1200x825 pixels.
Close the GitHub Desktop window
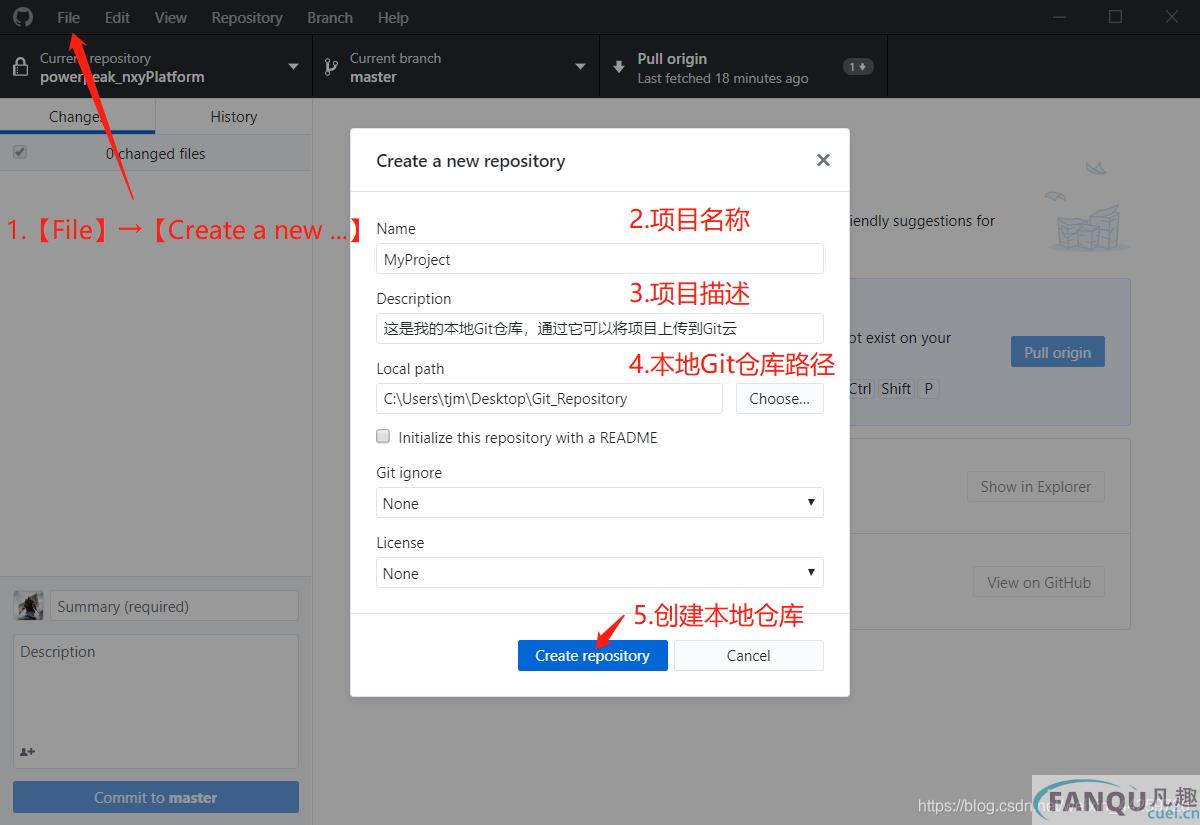pos(1172,17)
